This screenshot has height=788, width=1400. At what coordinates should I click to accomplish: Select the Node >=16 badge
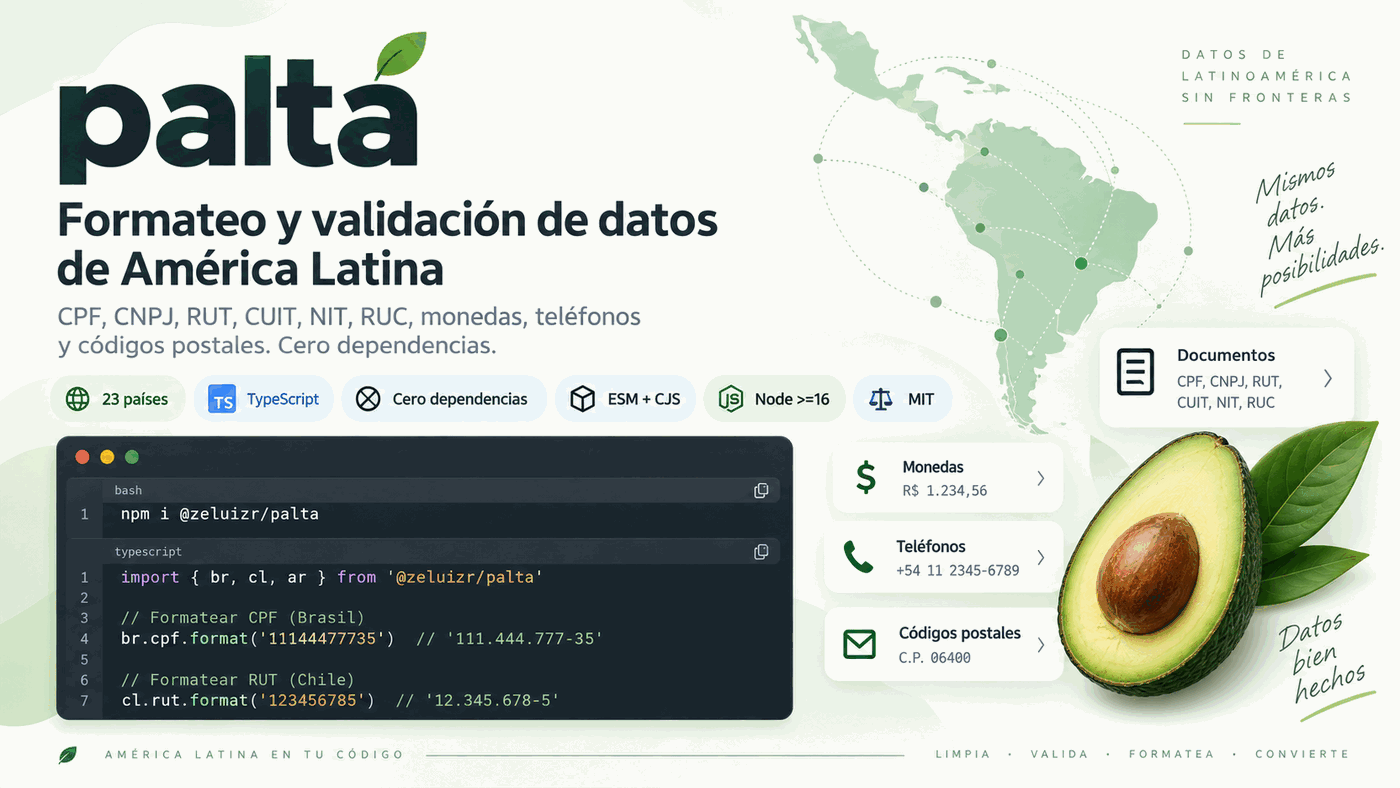point(775,399)
